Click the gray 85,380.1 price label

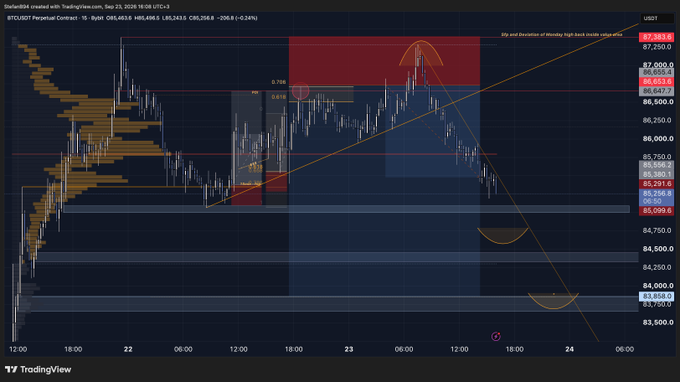657,174
